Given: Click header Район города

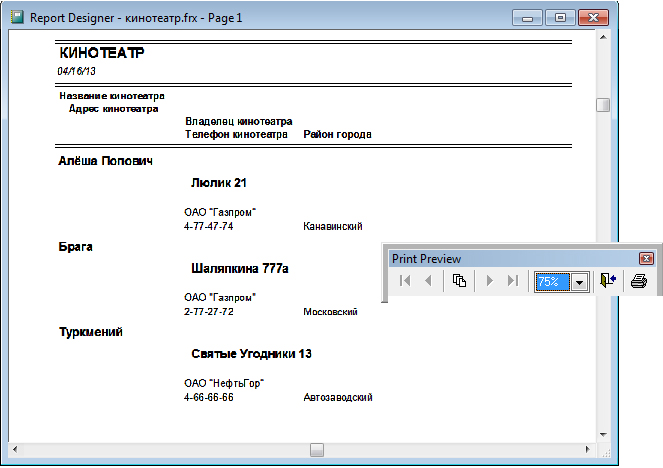Looking at the screenshot, I should point(337,134).
